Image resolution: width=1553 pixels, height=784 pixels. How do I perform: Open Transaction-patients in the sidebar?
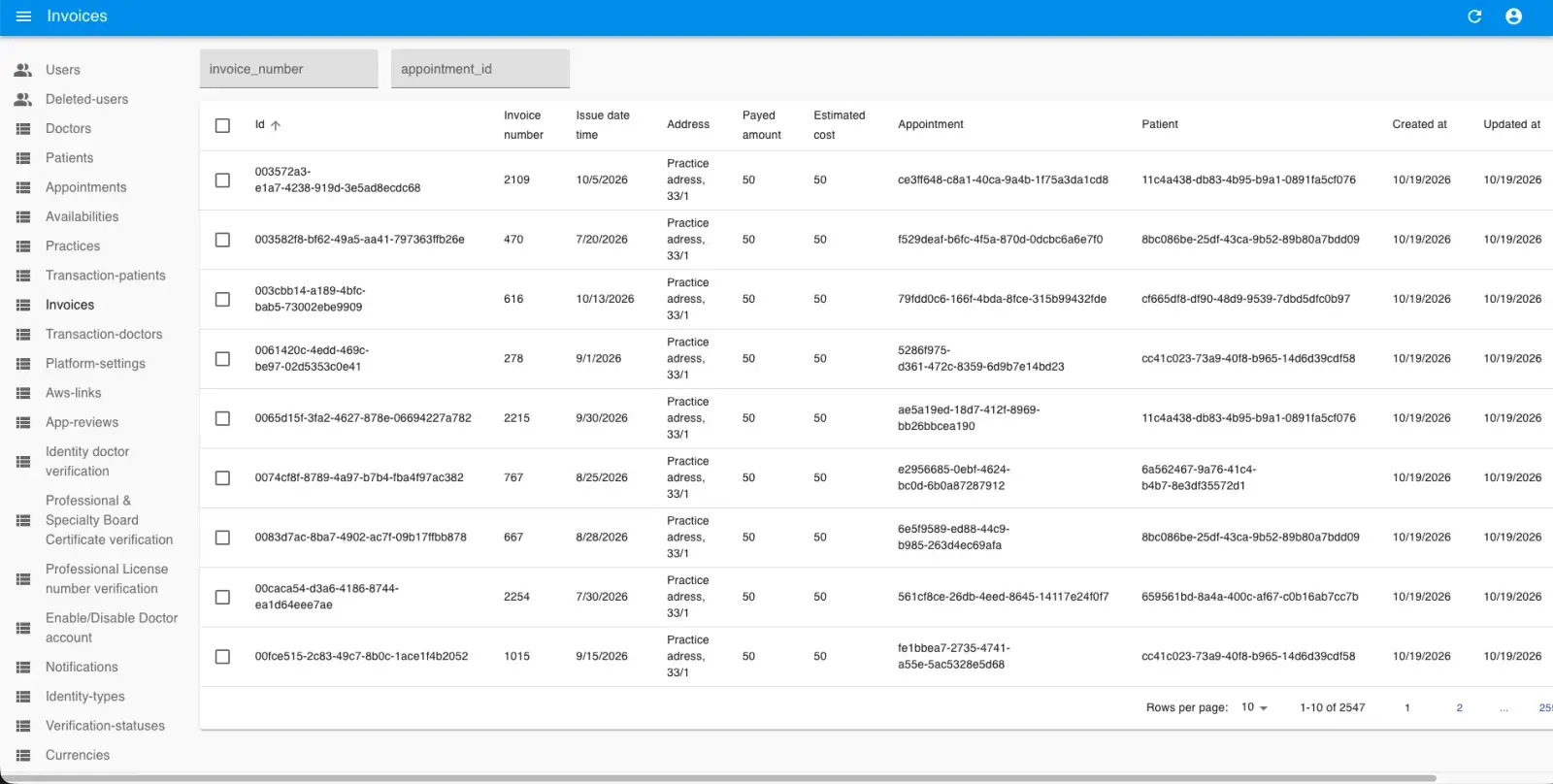(105, 276)
